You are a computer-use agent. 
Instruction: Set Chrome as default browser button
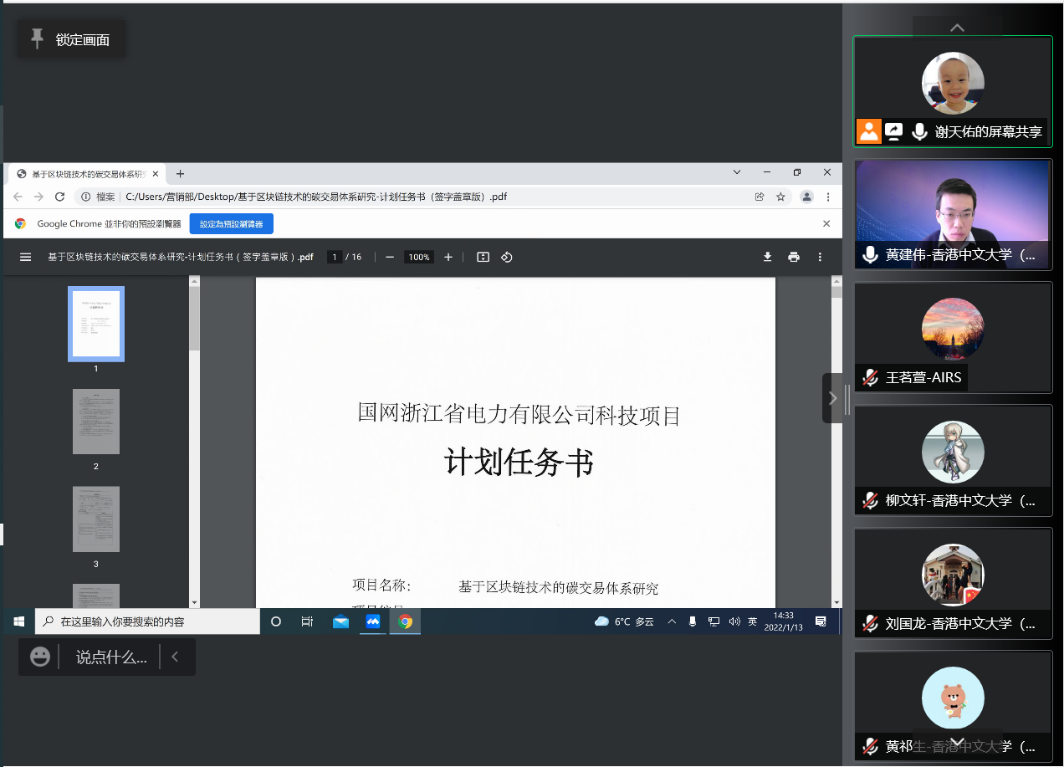231,224
